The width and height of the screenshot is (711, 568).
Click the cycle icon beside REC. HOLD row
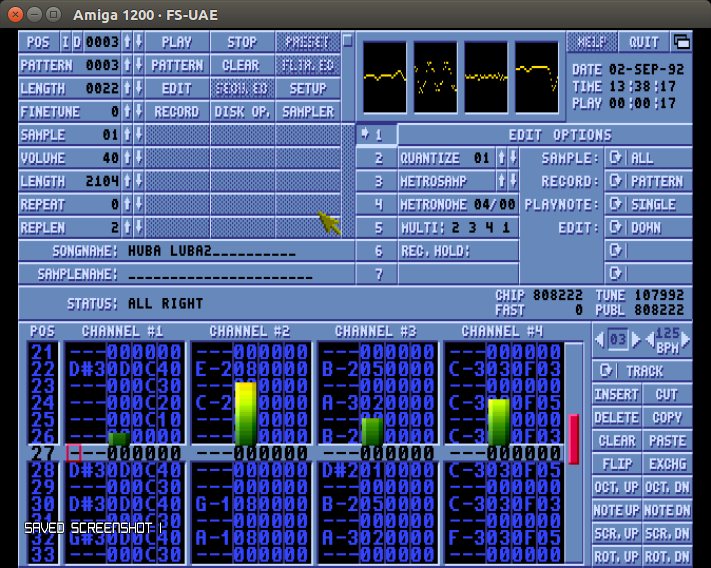tap(616, 251)
